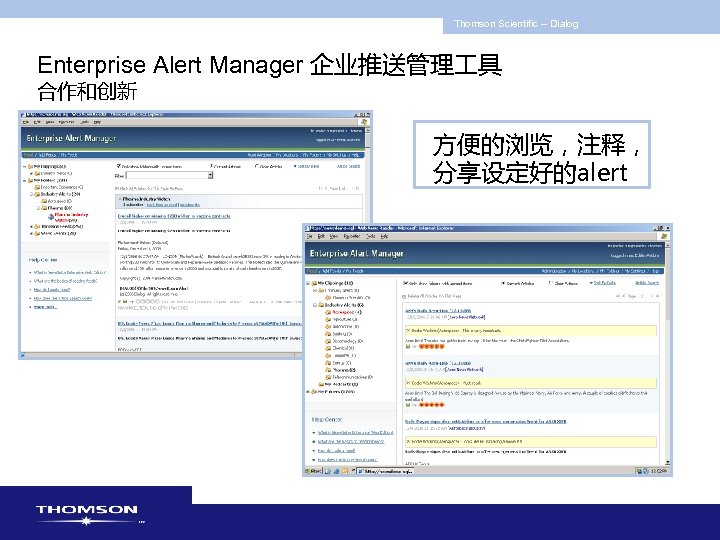
Task: Open first article title link in back window
Action: tap(174, 216)
